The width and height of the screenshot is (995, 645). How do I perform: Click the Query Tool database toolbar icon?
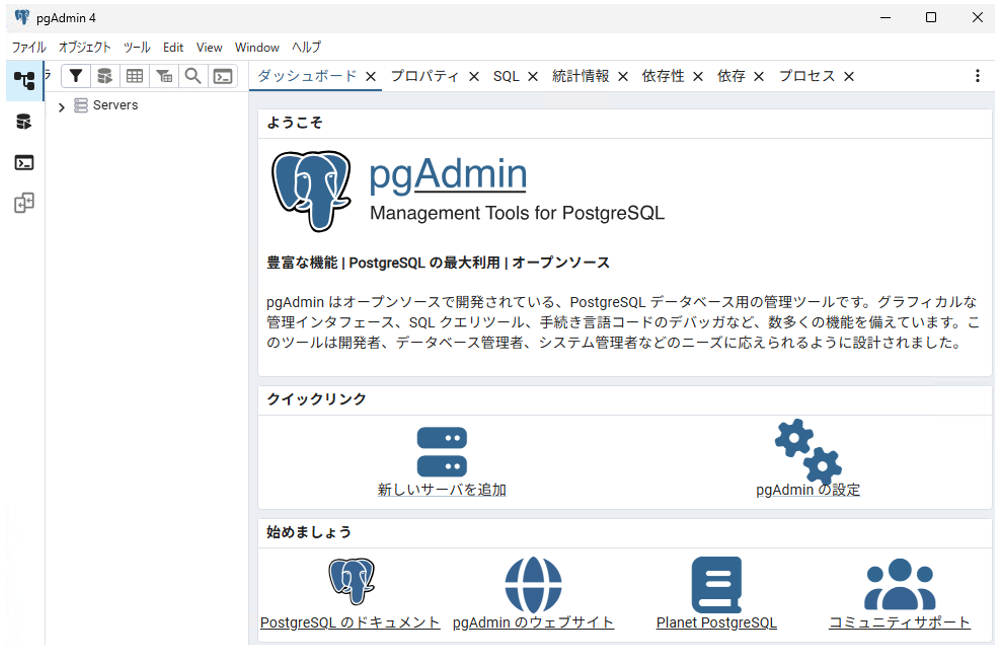coord(105,76)
